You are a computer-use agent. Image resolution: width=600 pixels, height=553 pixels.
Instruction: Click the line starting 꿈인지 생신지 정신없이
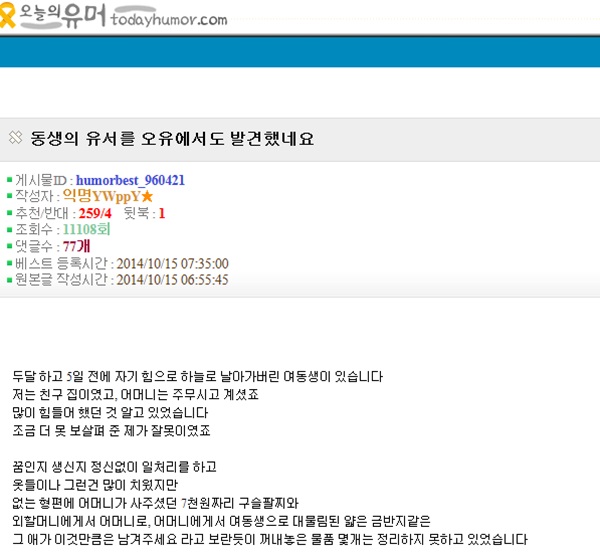(114, 467)
